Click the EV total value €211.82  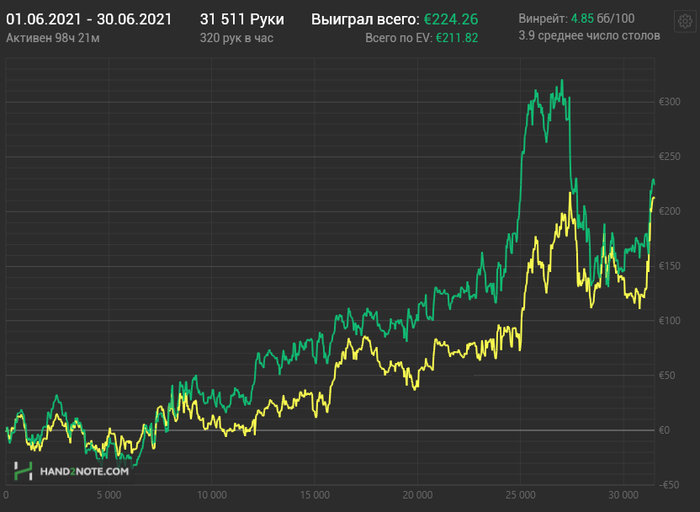[x=457, y=38]
